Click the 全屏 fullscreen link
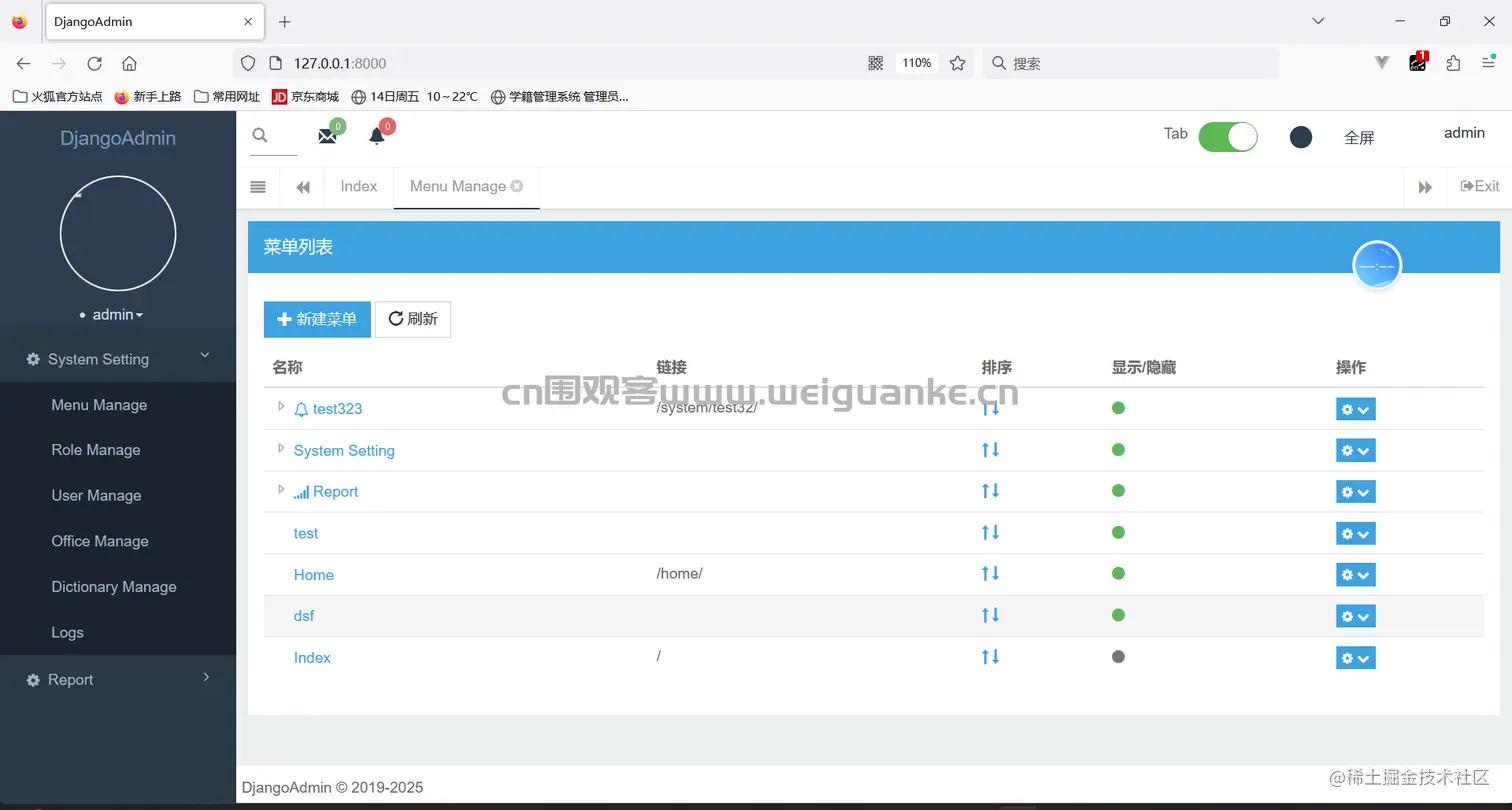Image resolution: width=1512 pixels, height=810 pixels. pyautogui.click(x=1359, y=138)
